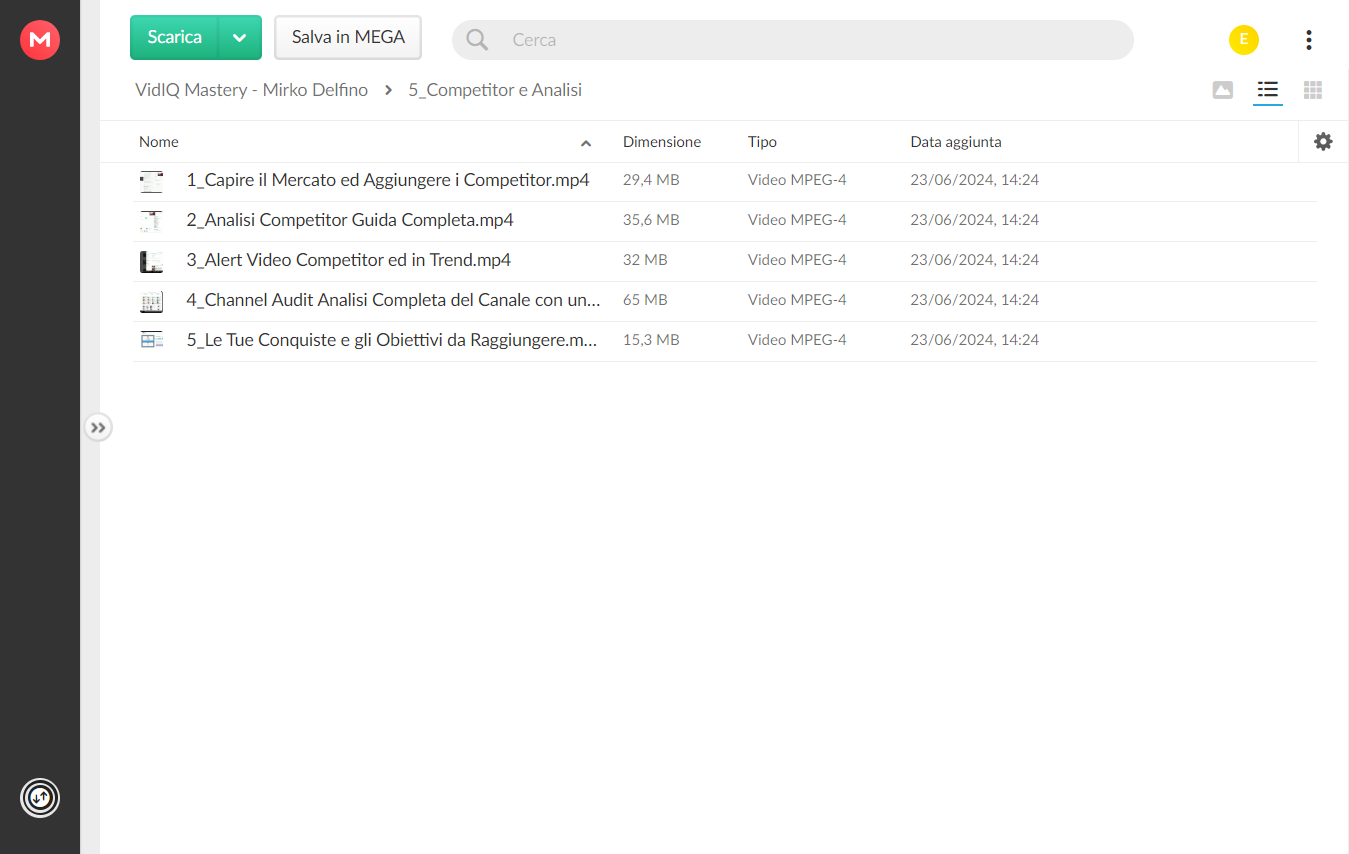The width and height of the screenshot is (1349, 854).
Task: Click thumbnail of 2_Analisi Competitor video
Action: (151, 221)
